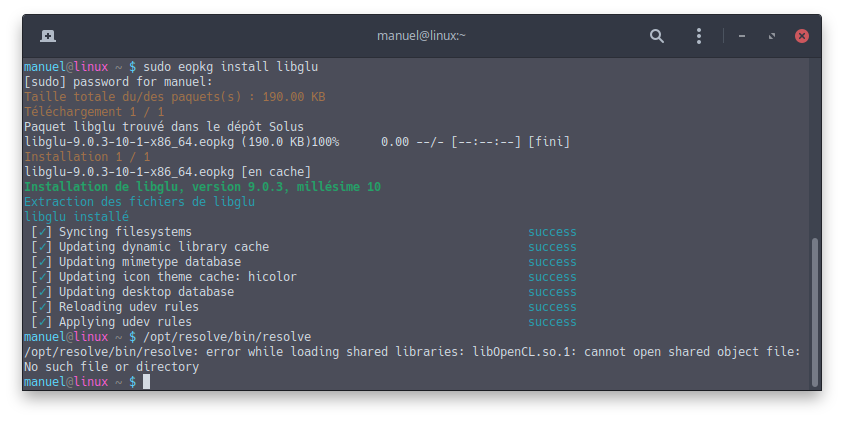This screenshot has height=421, width=844.
Task: Click the Syncing filesystems checkmark
Action: click(x=41, y=232)
